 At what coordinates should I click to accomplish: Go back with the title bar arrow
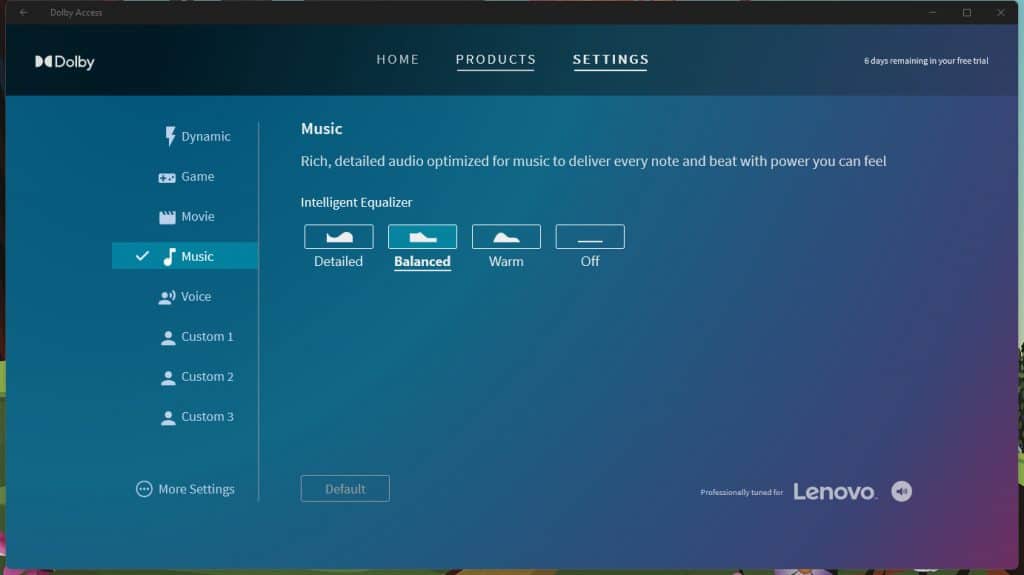[x=24, y=12]
